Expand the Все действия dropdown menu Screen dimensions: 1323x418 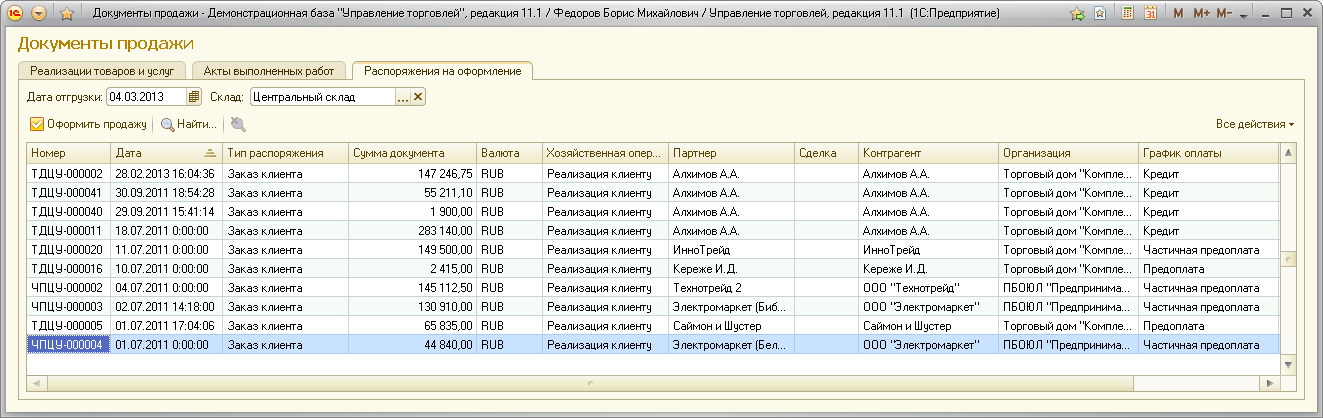(1254, 124)
